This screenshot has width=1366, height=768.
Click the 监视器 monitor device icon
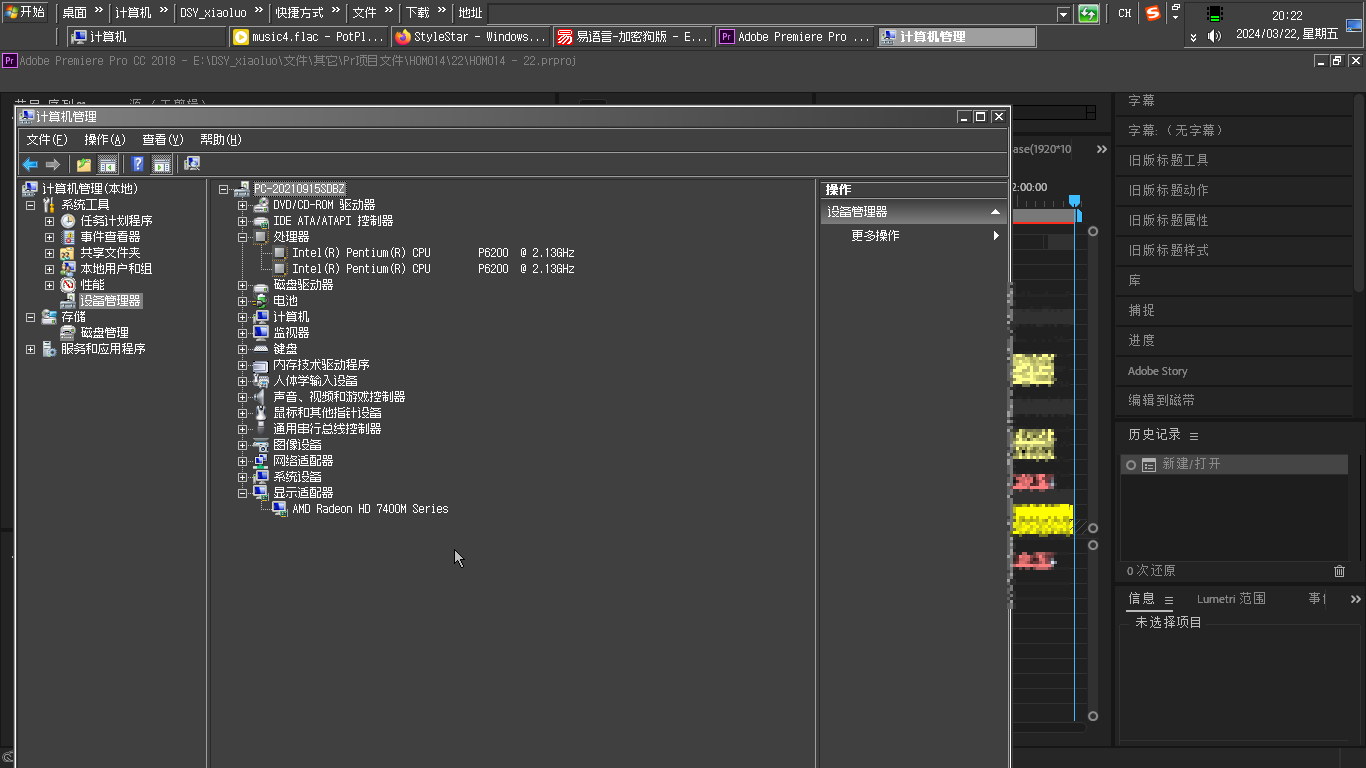coord(261,333)
